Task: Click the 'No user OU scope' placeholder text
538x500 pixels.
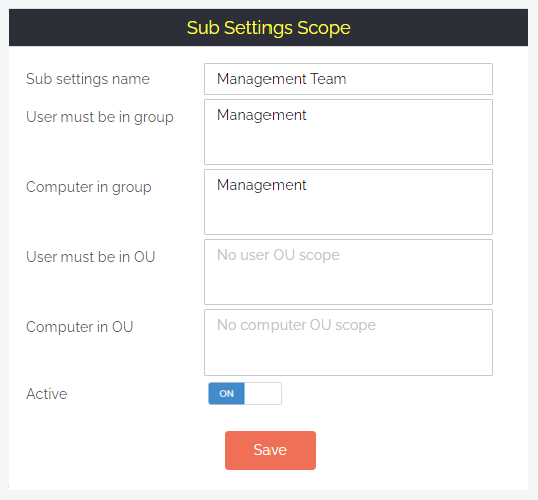Action: (278, 255)
